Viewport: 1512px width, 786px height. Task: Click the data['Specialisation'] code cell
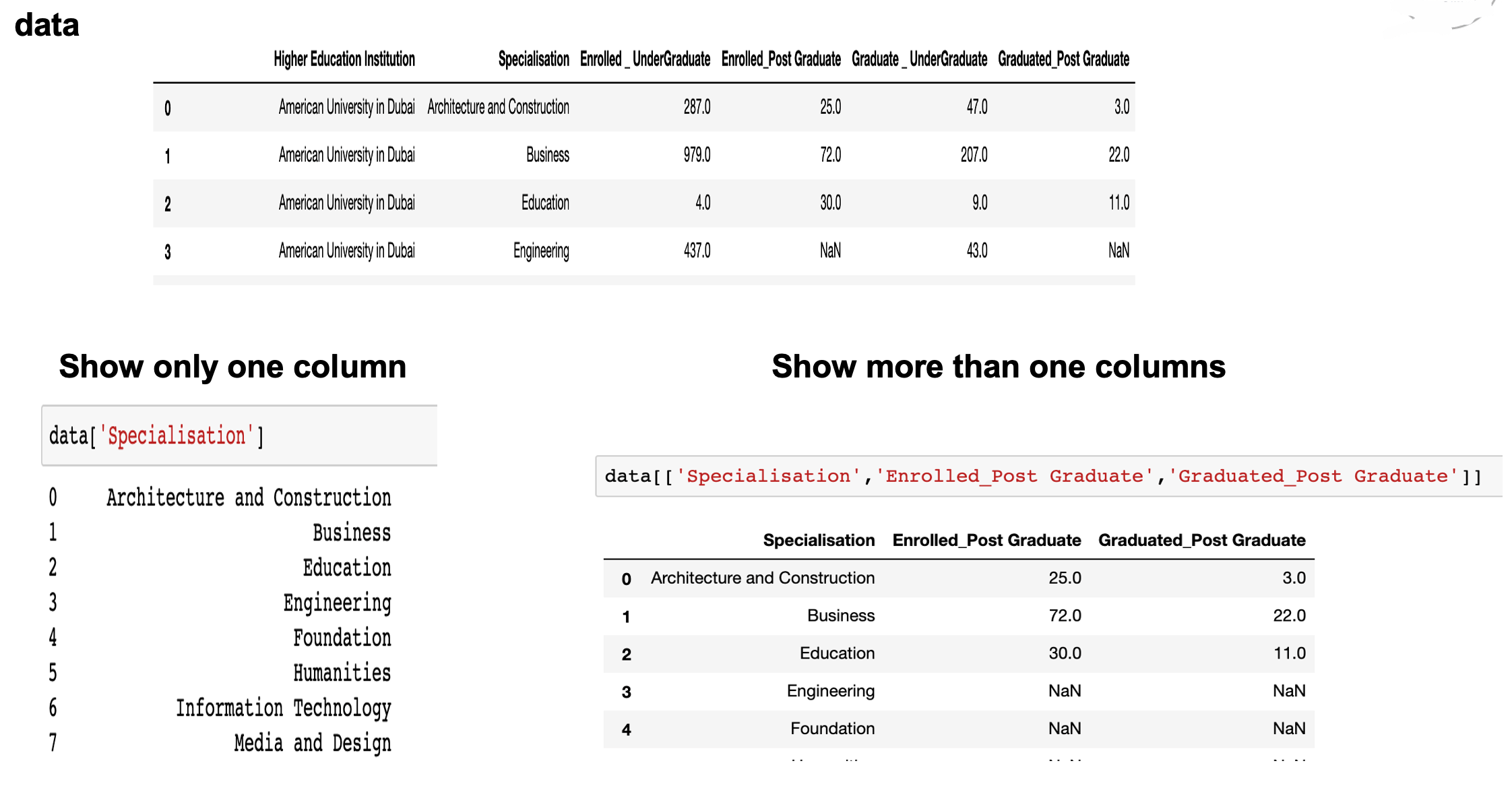[x=239, y=435]
